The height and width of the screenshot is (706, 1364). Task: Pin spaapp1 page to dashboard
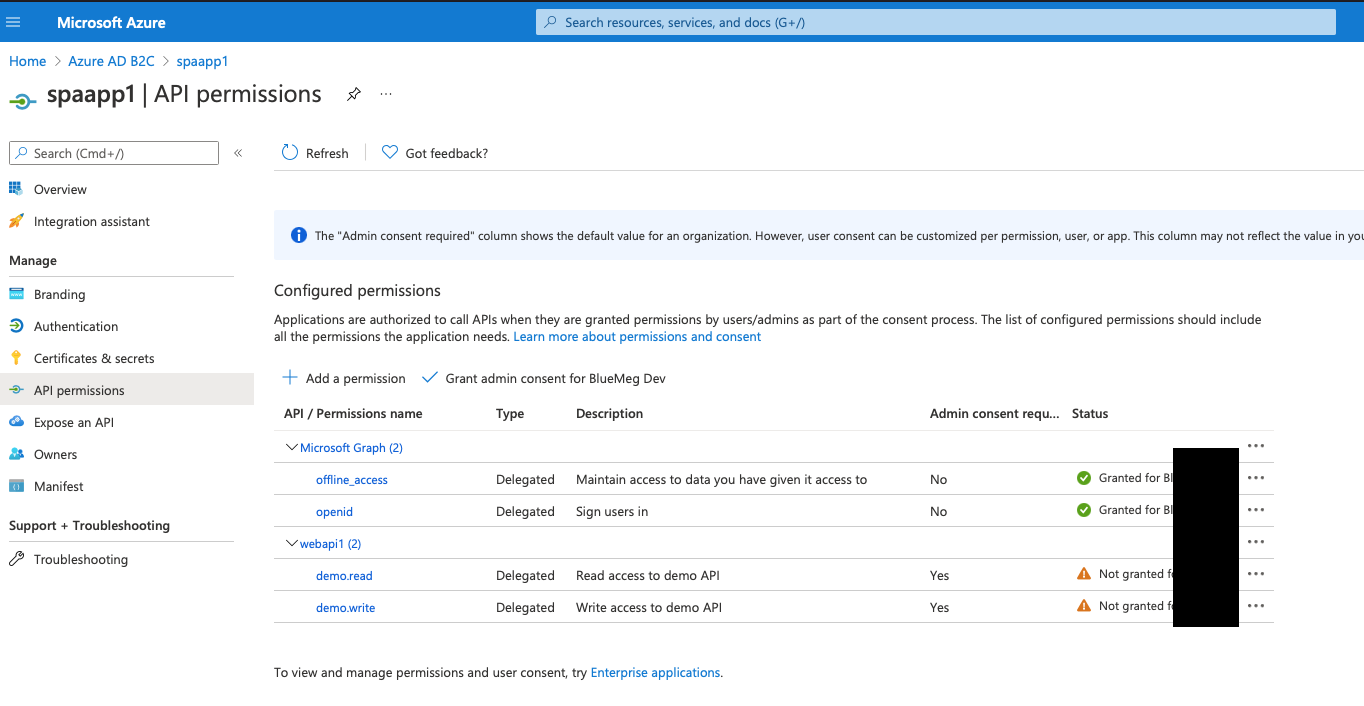353,92
